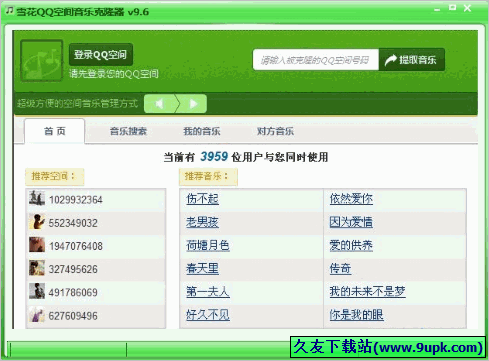
Task: Open the song link 我的未来不是梦
Action: point(367,292)
